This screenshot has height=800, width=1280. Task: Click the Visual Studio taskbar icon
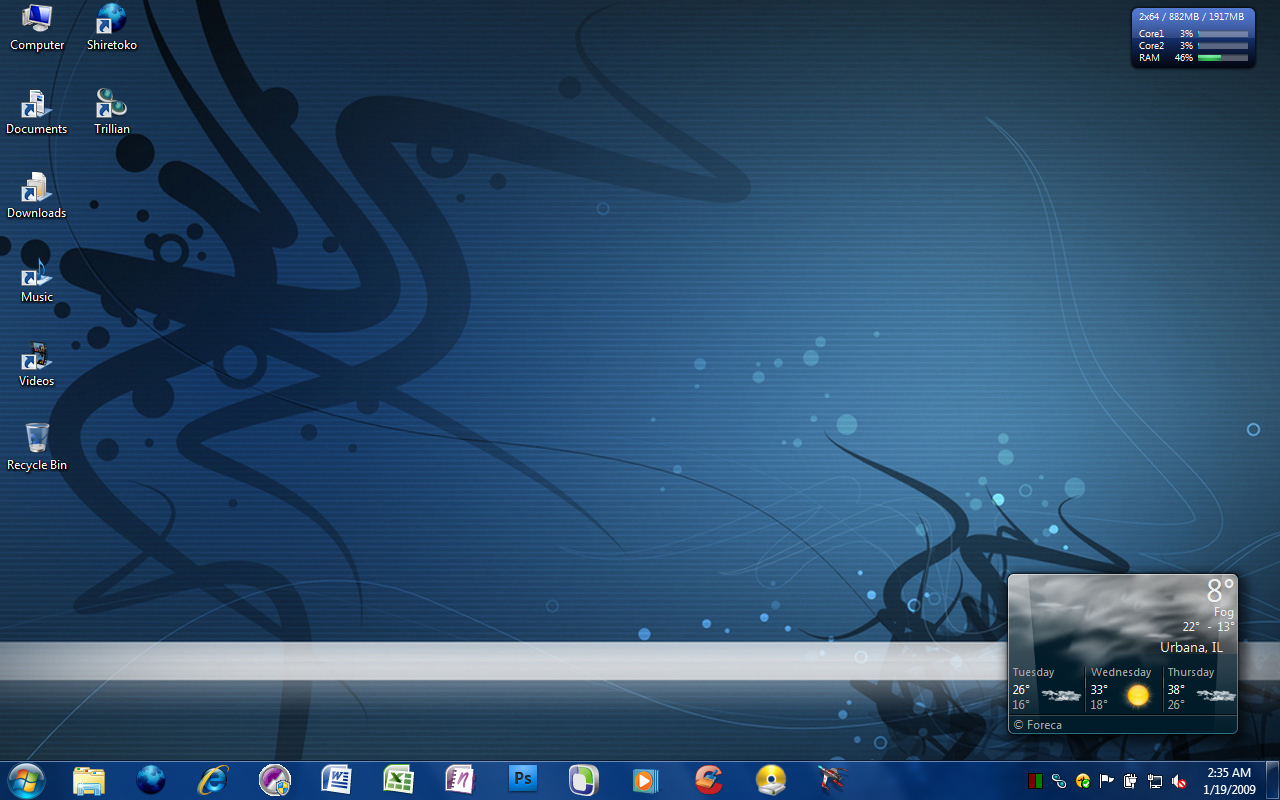point(275,779)
